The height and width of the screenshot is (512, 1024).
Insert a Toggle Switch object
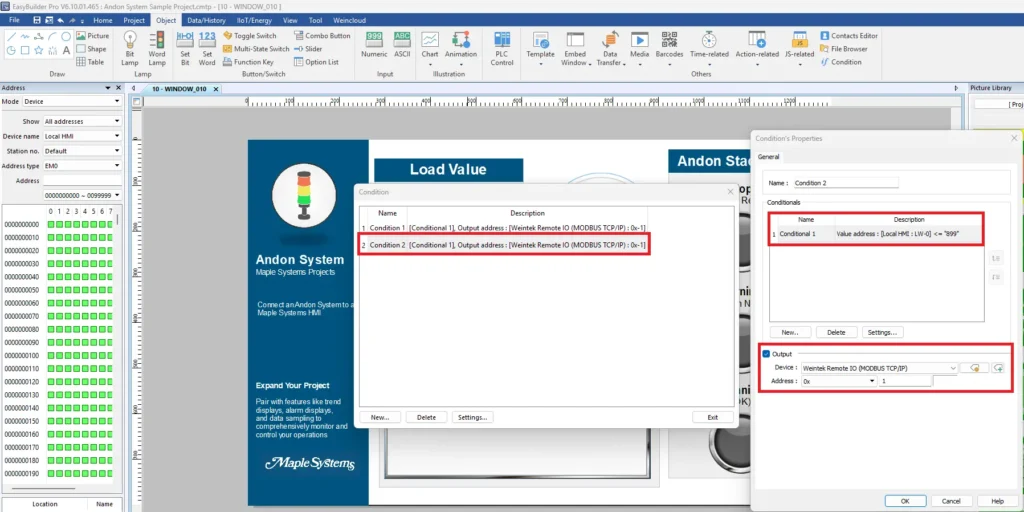tap(250, 36)
